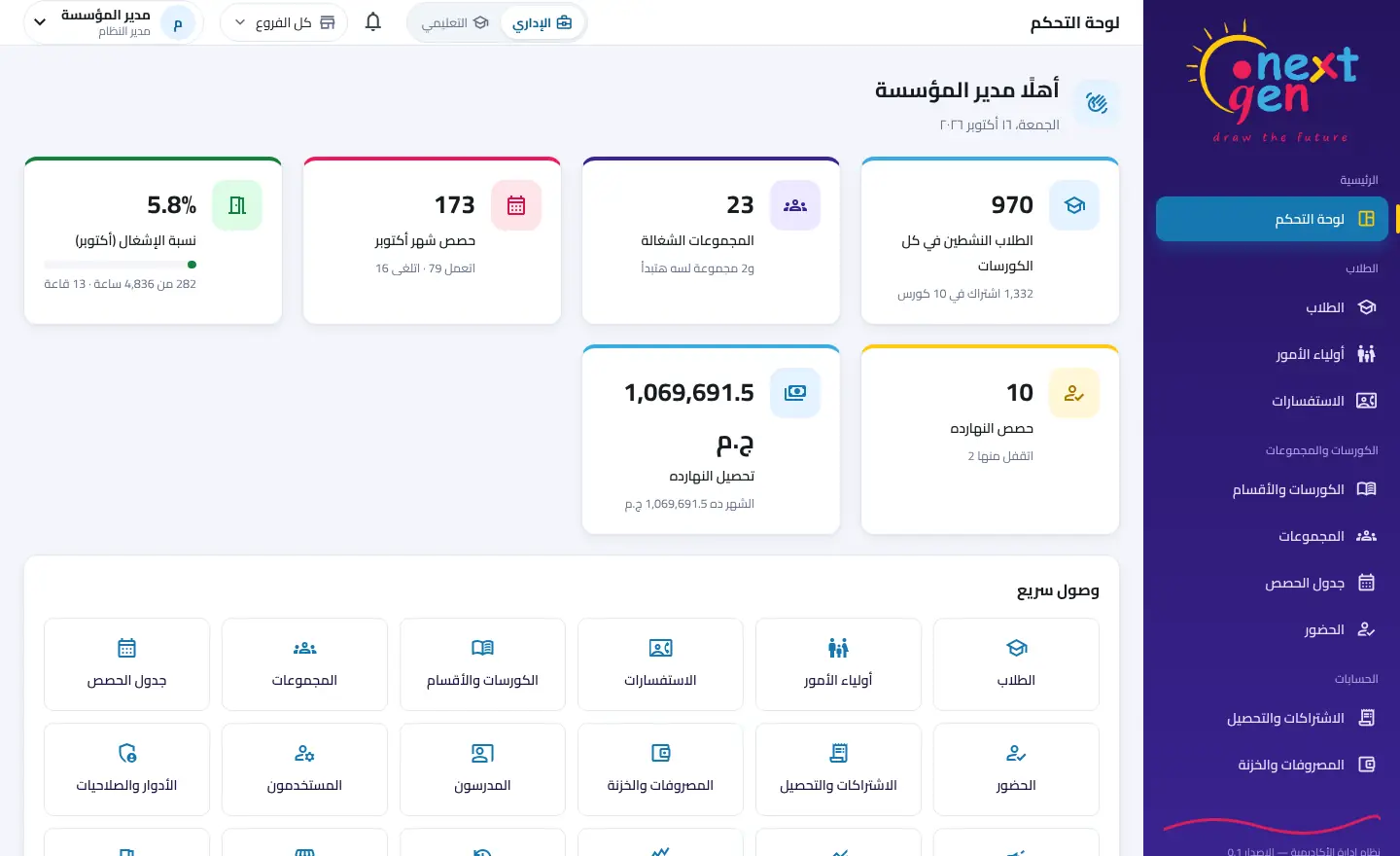The image size is (1400, 856).
Task: Click the الاشتراكات والتحصيل quick access tile
Action: 838,769
